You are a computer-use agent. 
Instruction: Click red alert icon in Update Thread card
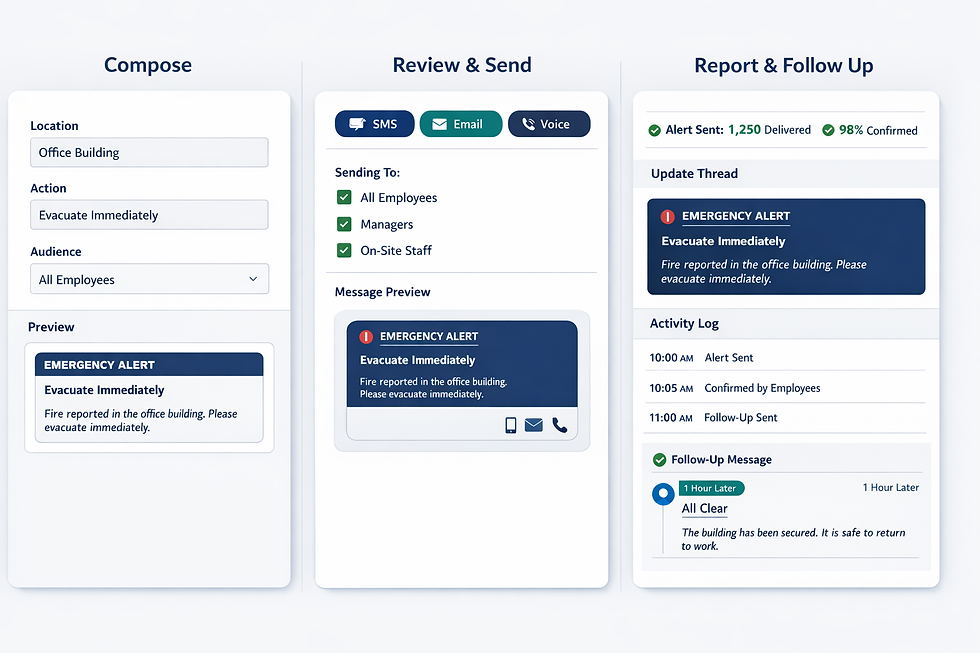(668, 217)
